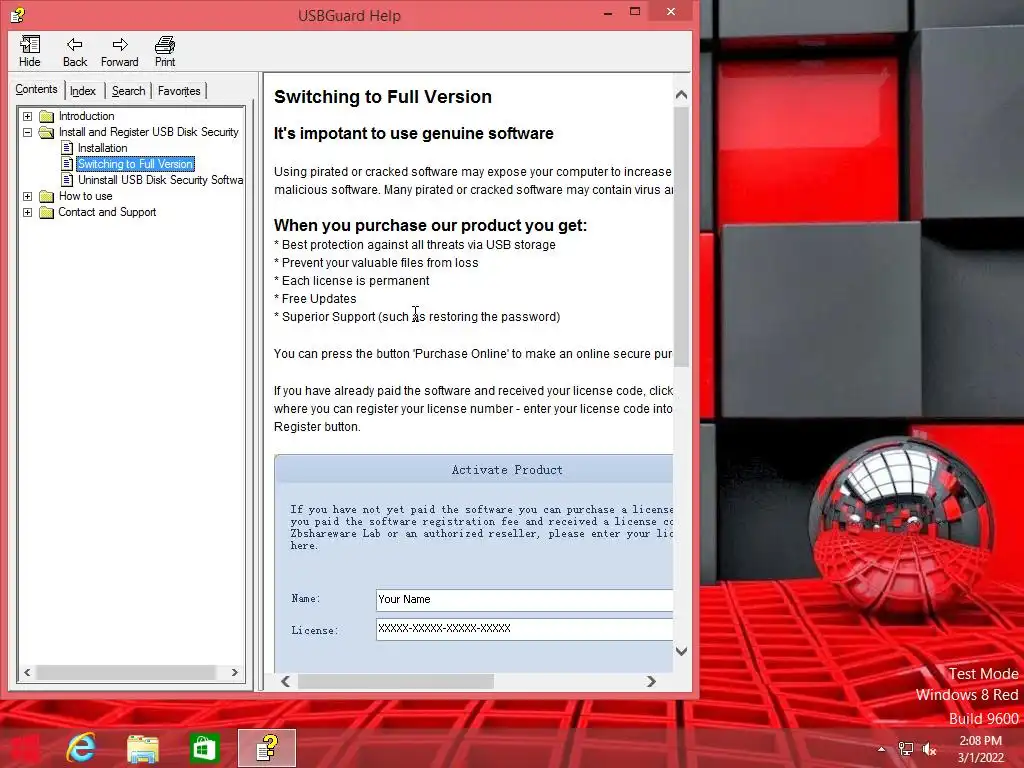
Task: Click content pane scroll left arrow
Action: tap(285, 681)
